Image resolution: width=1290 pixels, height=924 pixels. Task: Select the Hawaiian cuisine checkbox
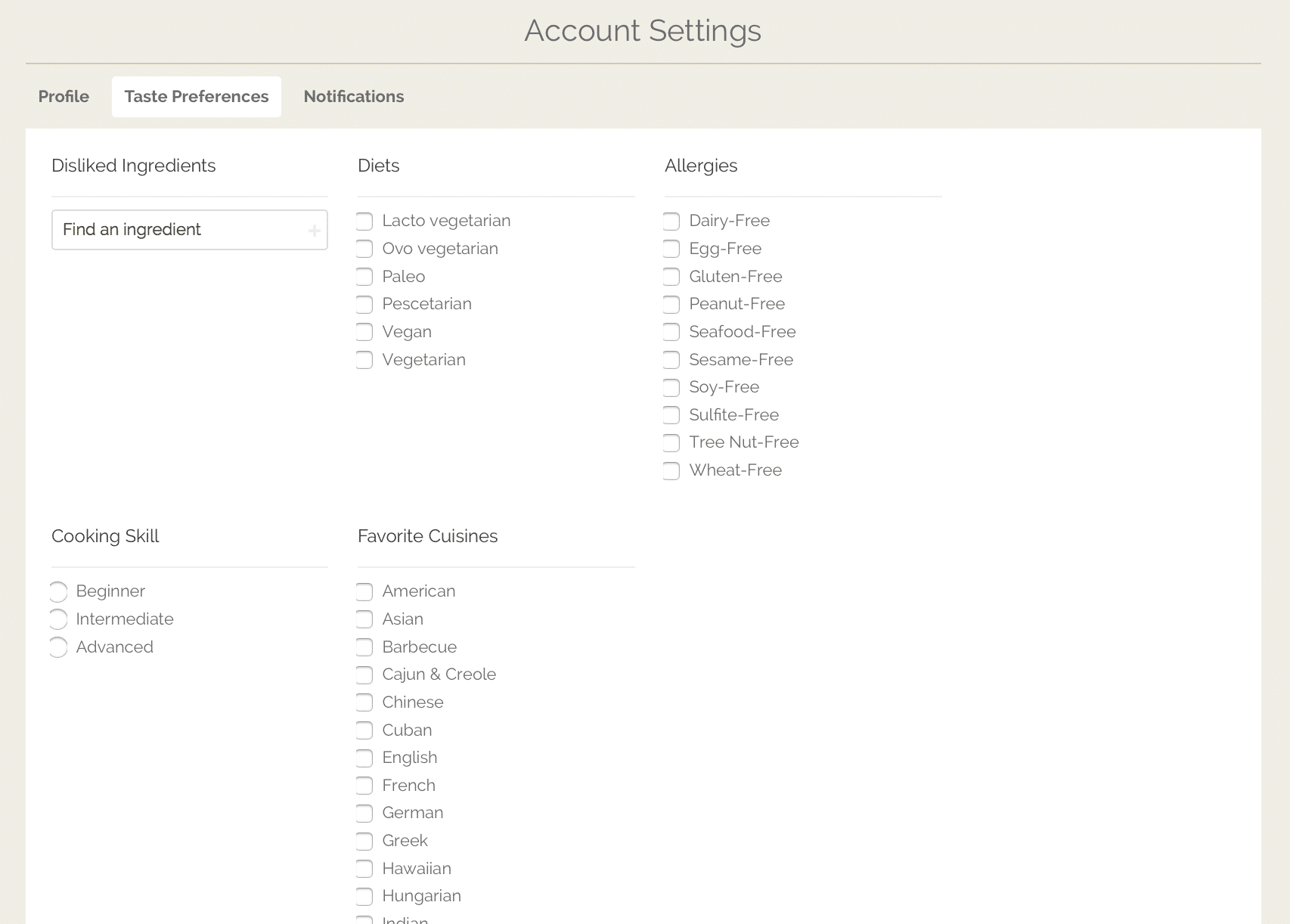coord(364,869)
